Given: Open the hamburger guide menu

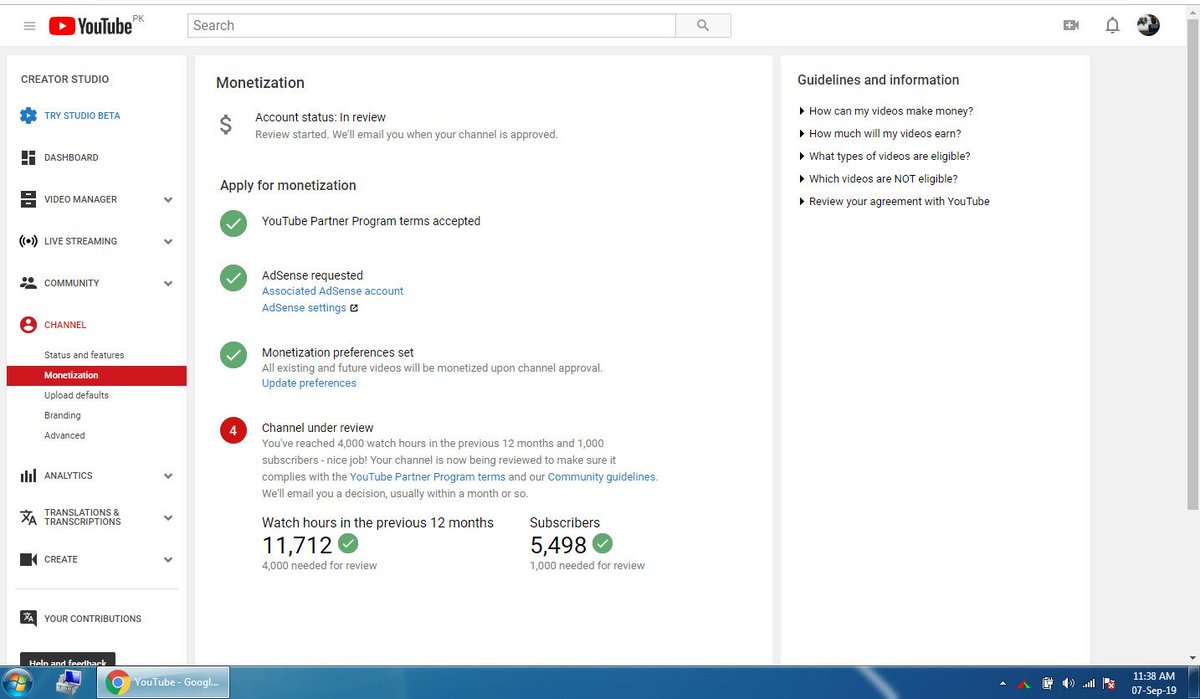Looking at the screenshot, I should click(x=29, y=26).
